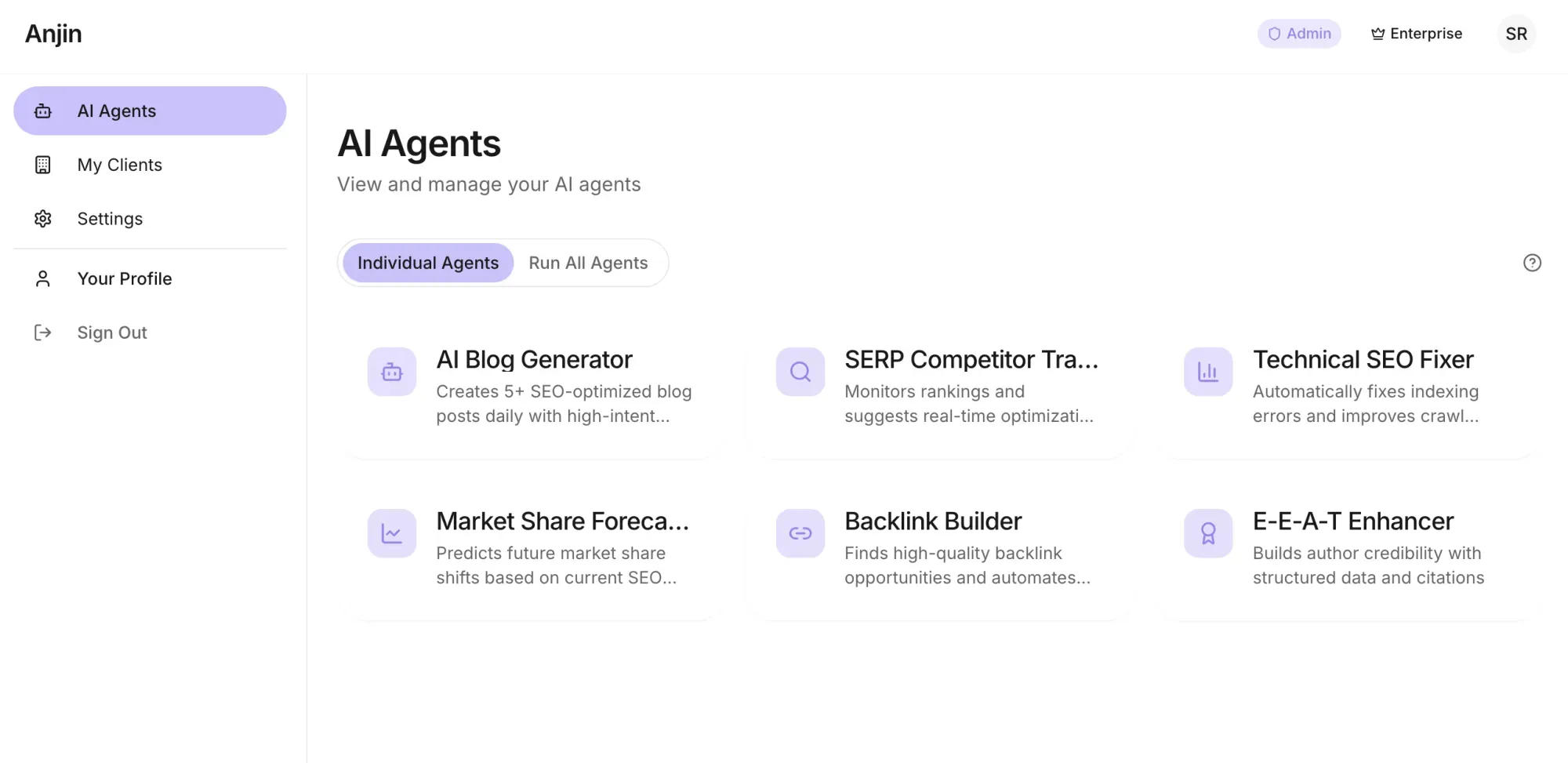
Task: Open help via question mark icon
Action: [x=1532, y=263]
